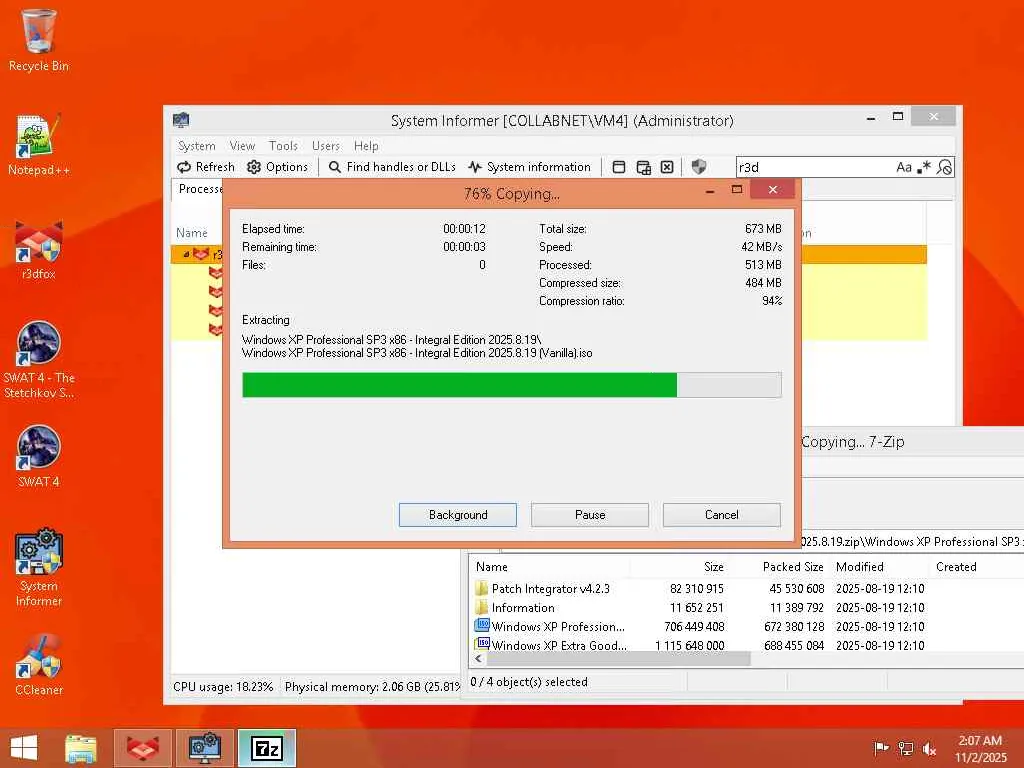Viewport: 1024px width, 768px height.
Task: Collapse the r3dfox process tree node
Action: click(x=186, y=254)
